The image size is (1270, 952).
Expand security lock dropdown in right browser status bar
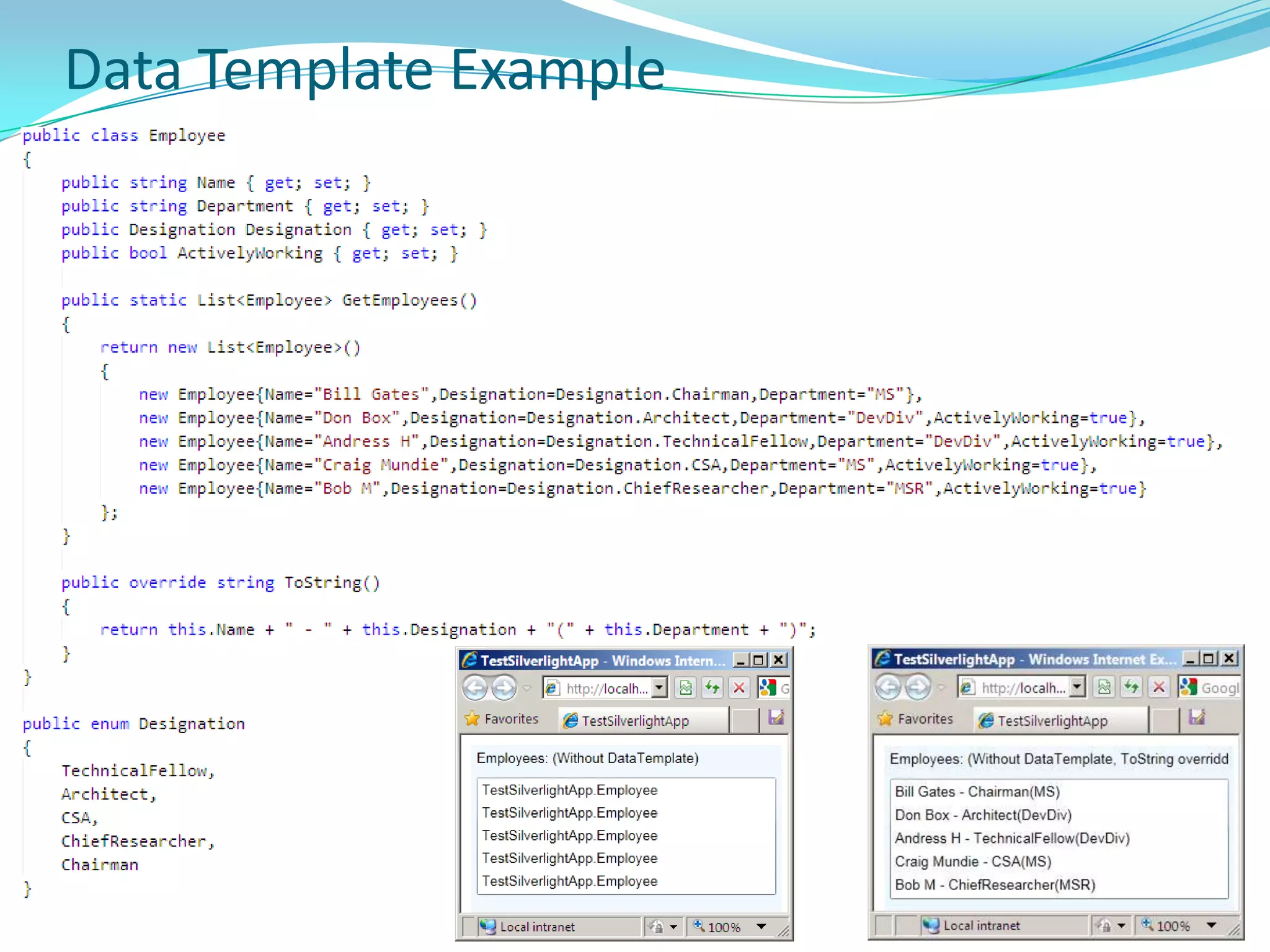click(1121, 925)
